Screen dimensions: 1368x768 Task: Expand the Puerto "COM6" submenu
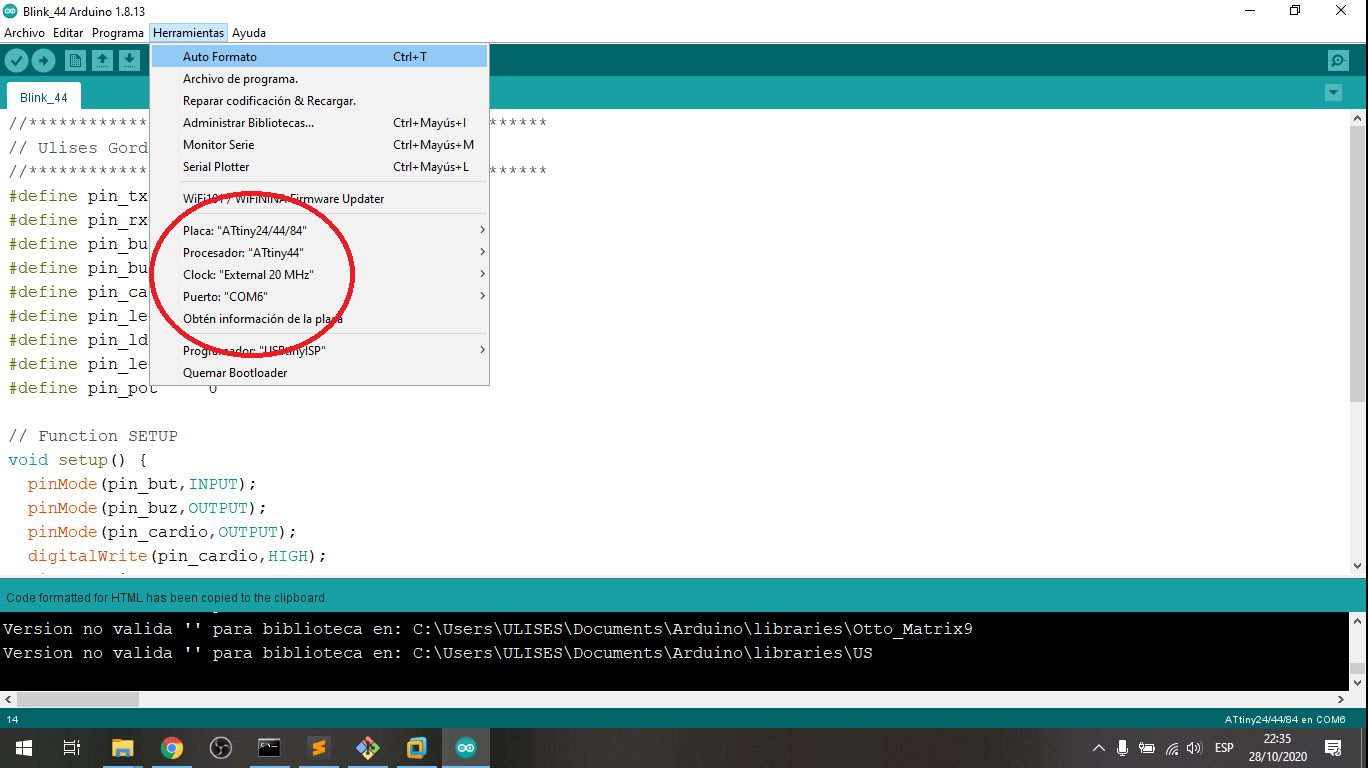[320, 297]
